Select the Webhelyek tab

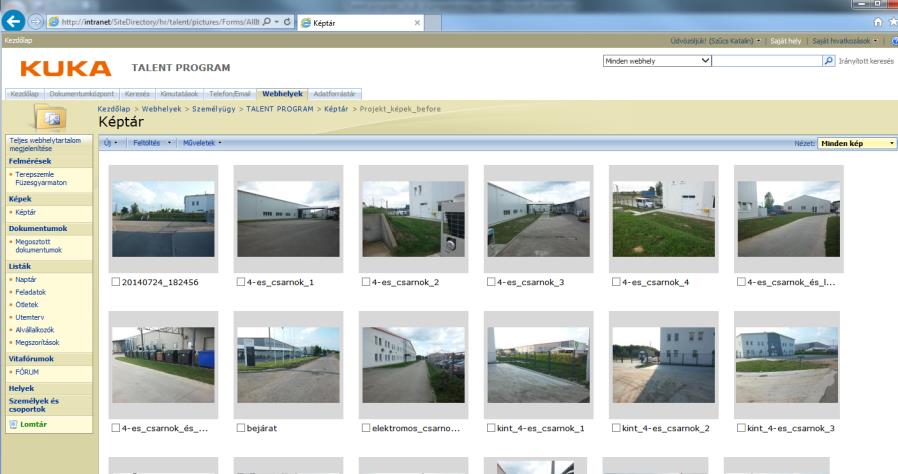pos(282,94)
